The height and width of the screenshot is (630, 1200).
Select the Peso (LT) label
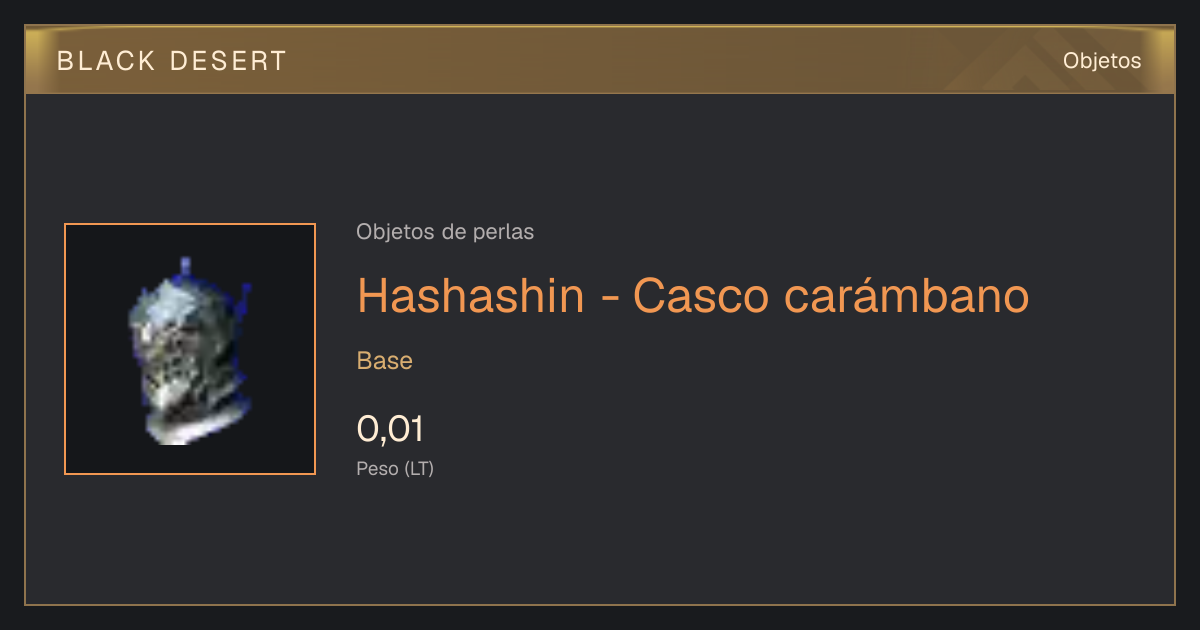pos(395,468)
